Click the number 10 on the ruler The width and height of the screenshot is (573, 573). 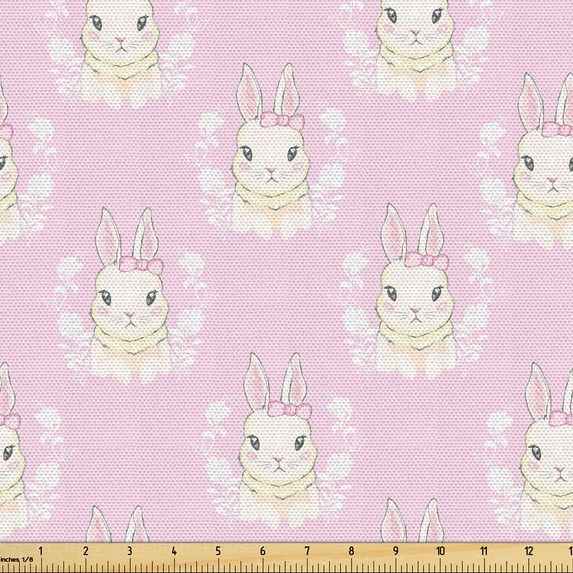440,551
